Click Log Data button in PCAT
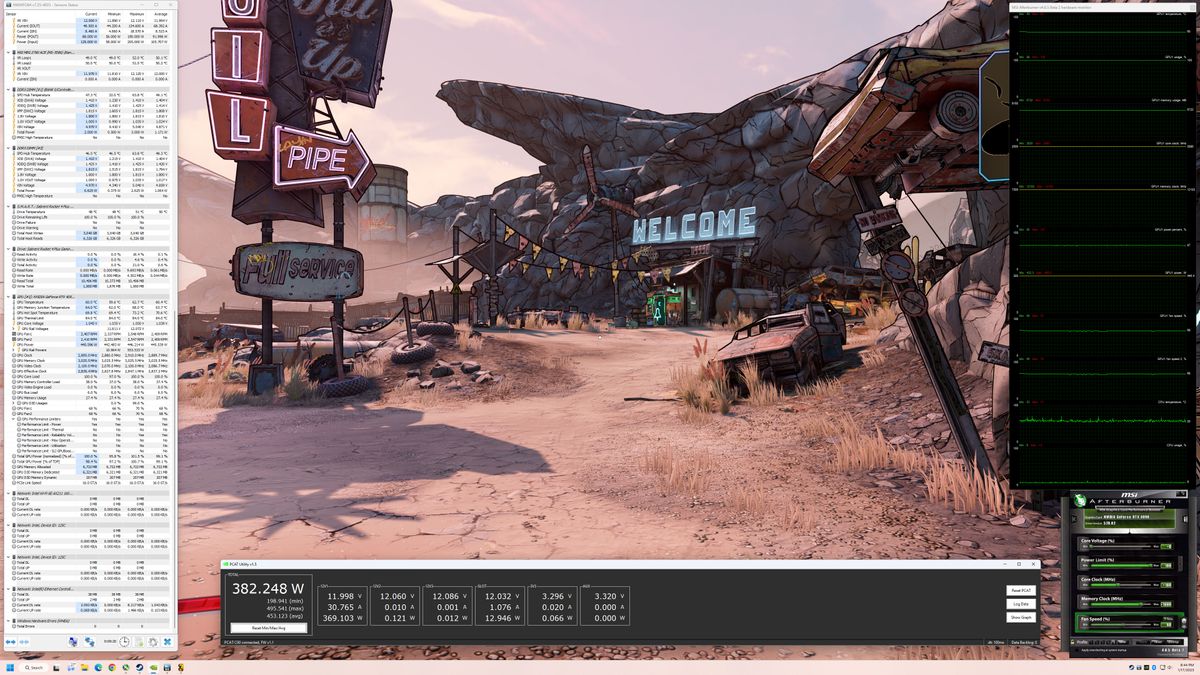The image size is (1200, 675). (1020, 604)
